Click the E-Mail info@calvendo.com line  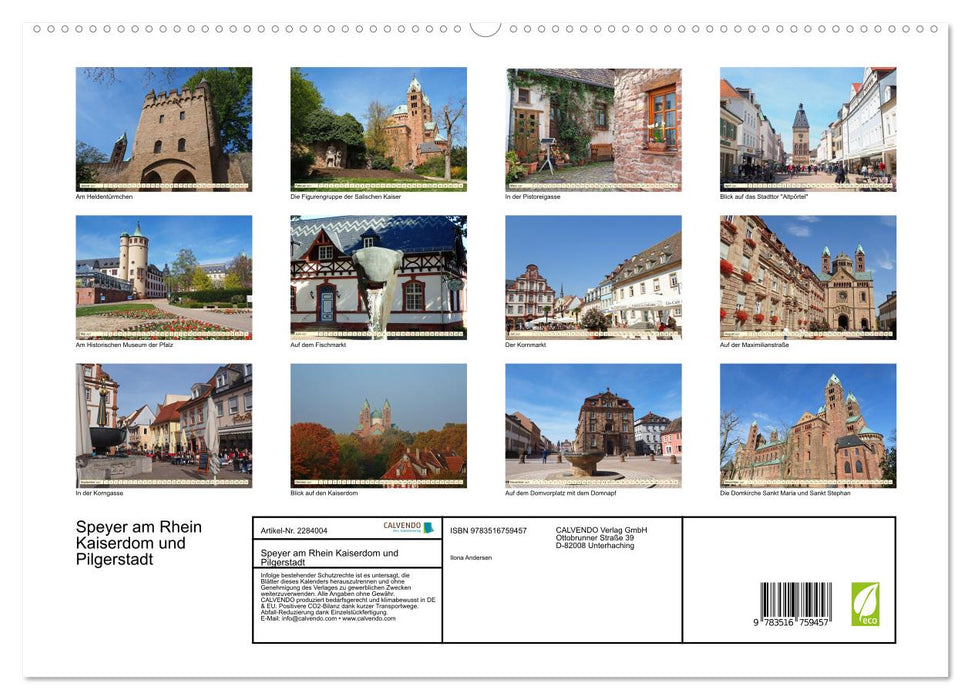click(328, 618)
